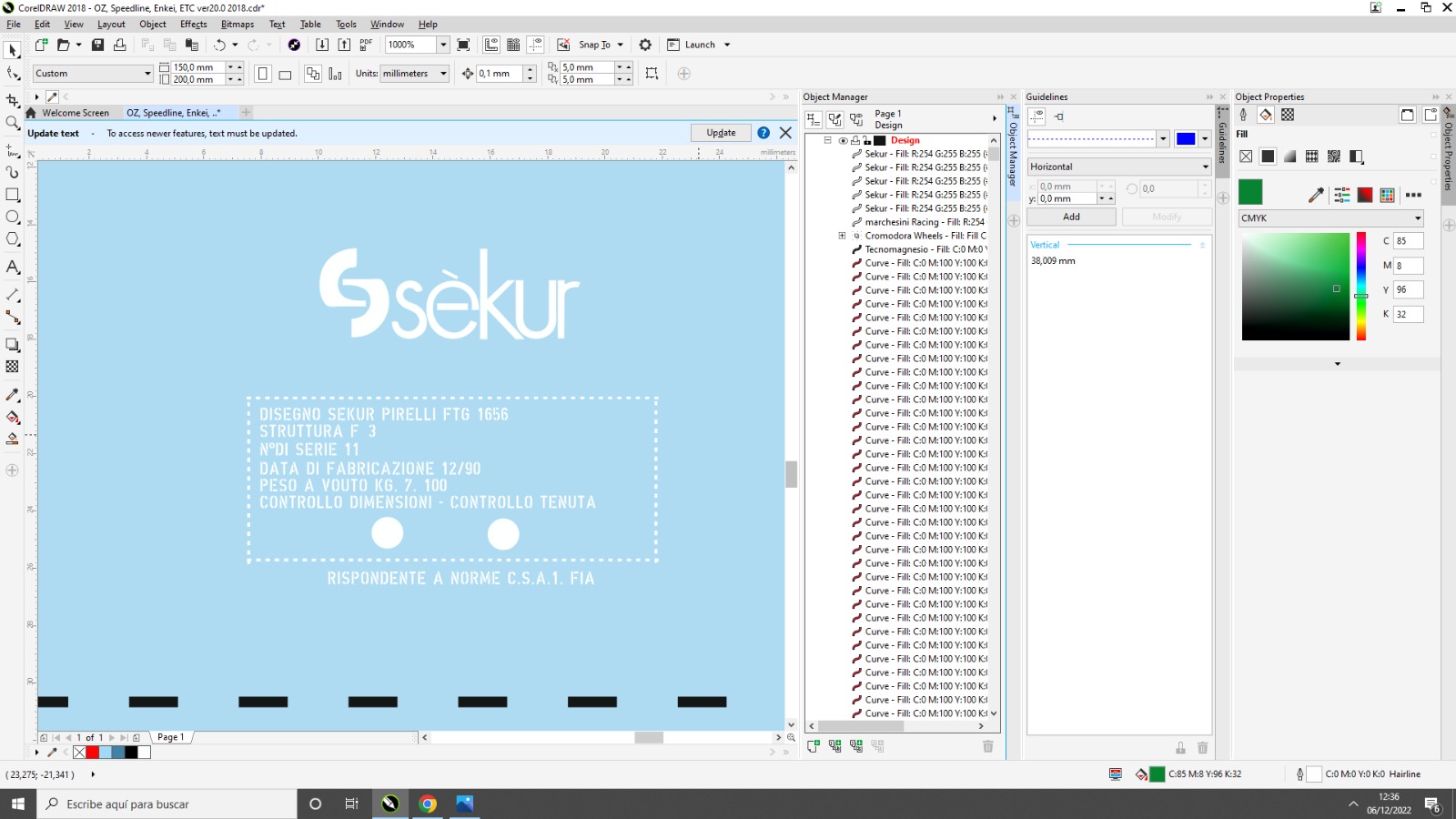Click the Save disk icon
The width and height of the screenshot is (1456, 819).
click(97, 45)
